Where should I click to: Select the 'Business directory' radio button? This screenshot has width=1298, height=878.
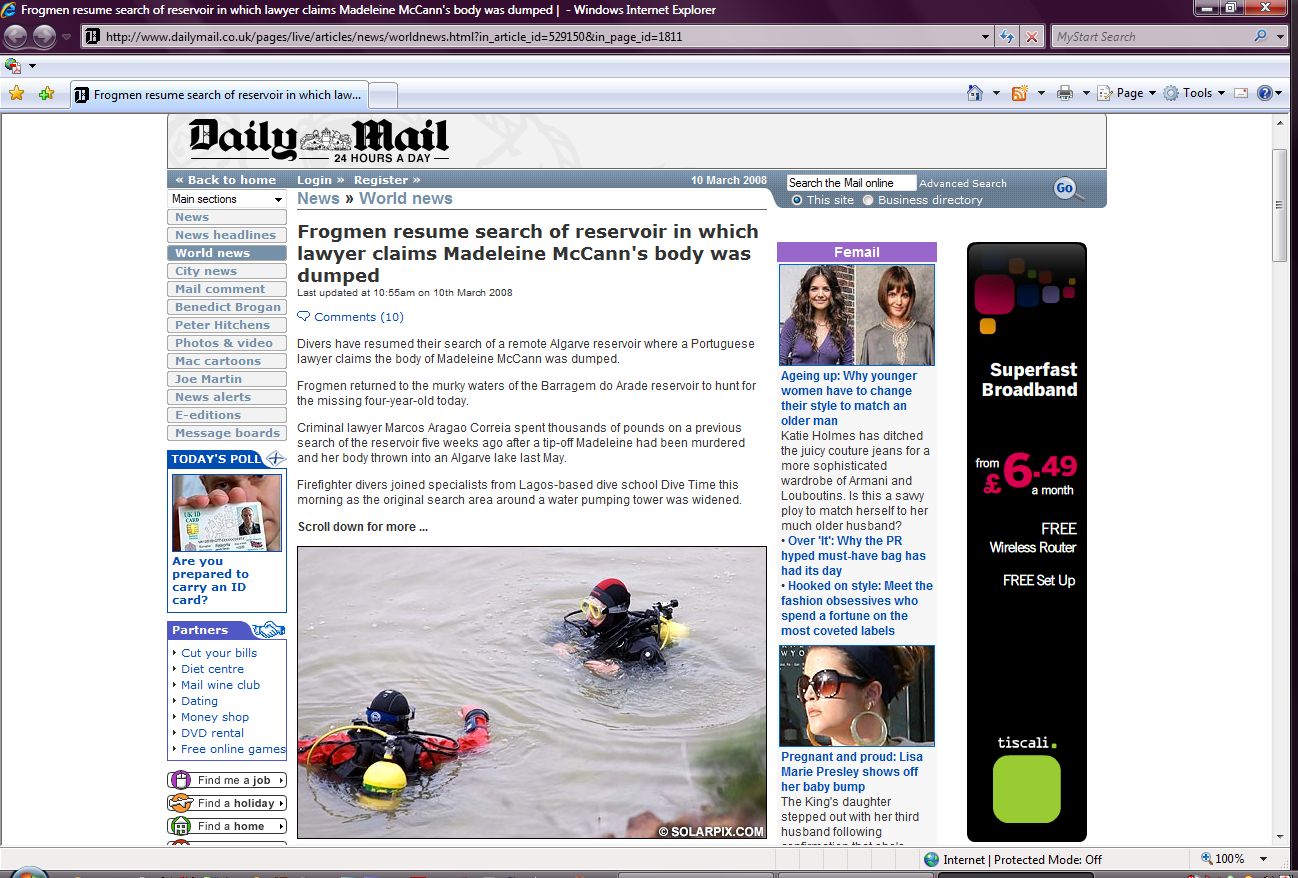[868, 200]
